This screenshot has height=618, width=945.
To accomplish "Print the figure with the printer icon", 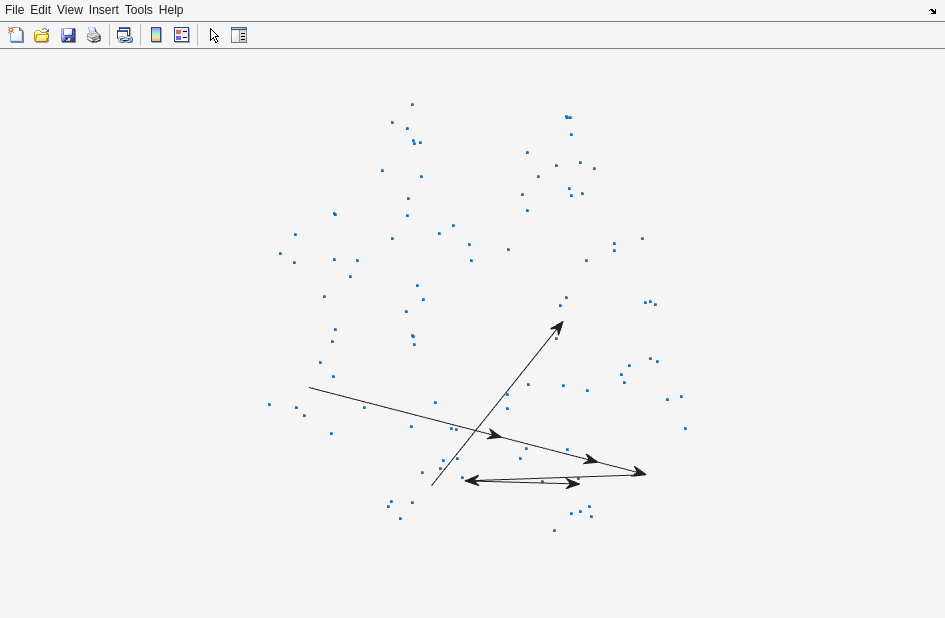I will tap(94, 35).
